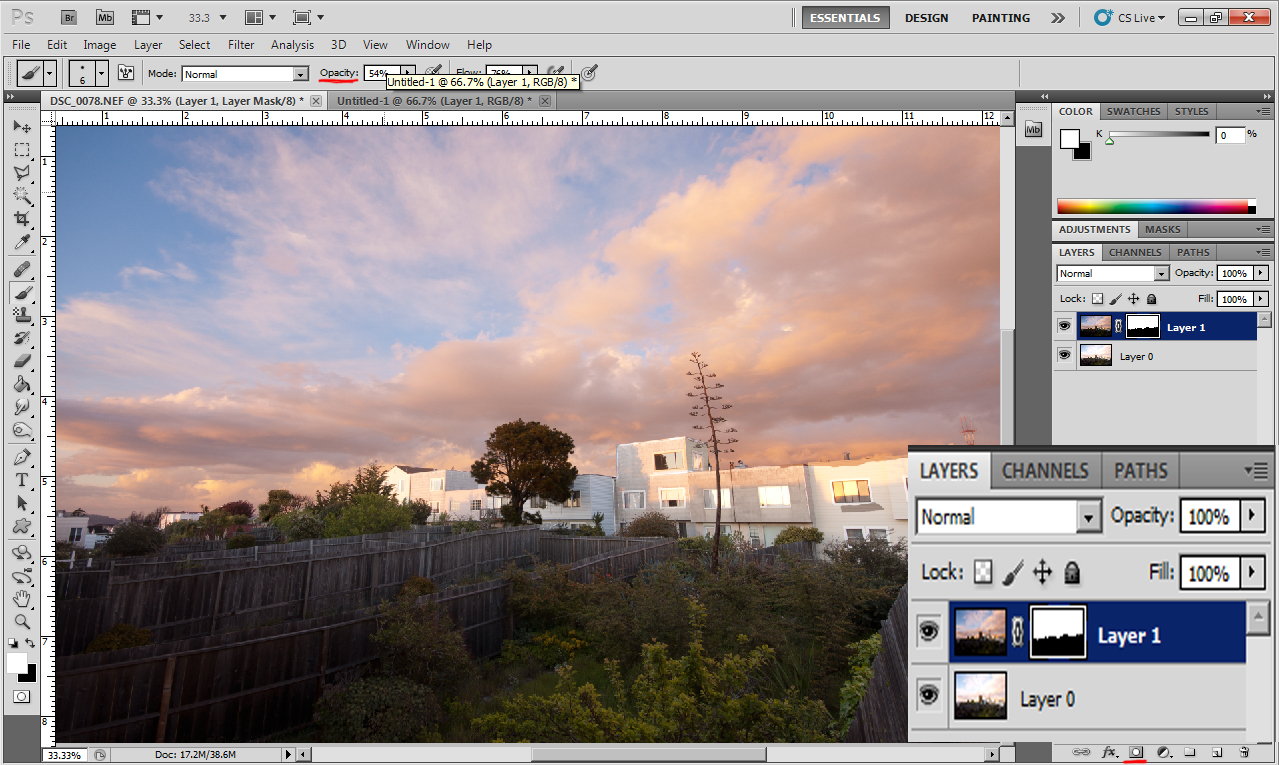1279x765 pixels.
Task: Hide Layer 1 with its eye toggle
Action: point(929,630)
